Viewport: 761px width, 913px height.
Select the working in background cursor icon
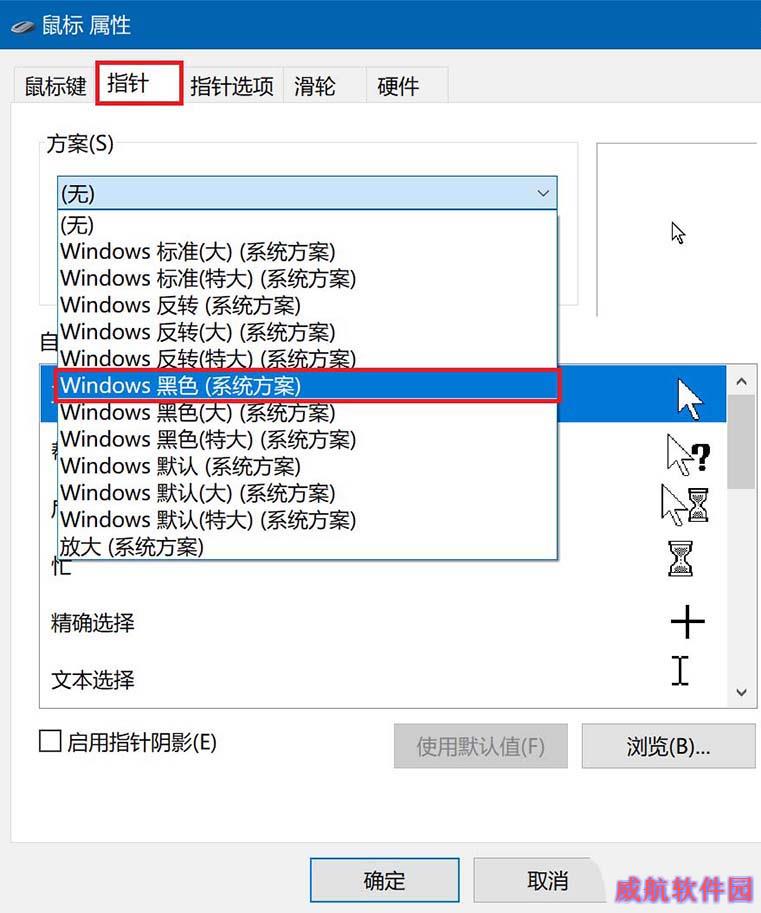tap(685, 505)
